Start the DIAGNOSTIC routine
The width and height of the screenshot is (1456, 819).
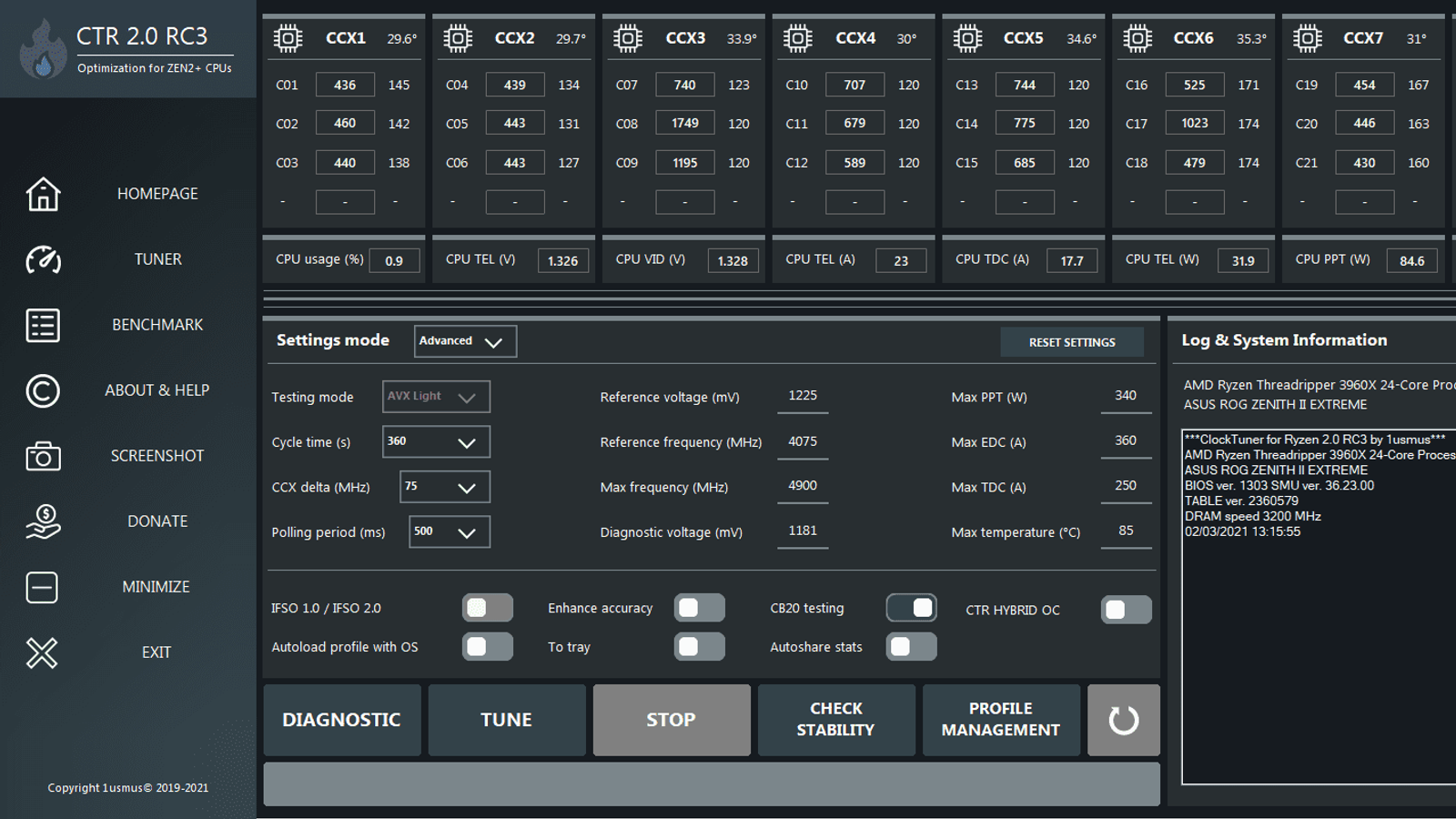pyautogui.click(x=342, y=720)
